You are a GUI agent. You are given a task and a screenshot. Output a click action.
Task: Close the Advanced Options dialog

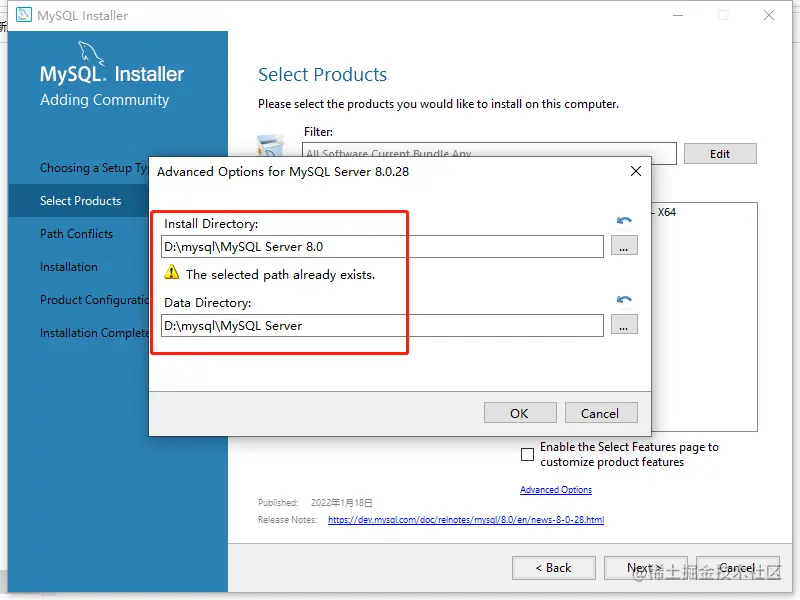click(636, 171)
